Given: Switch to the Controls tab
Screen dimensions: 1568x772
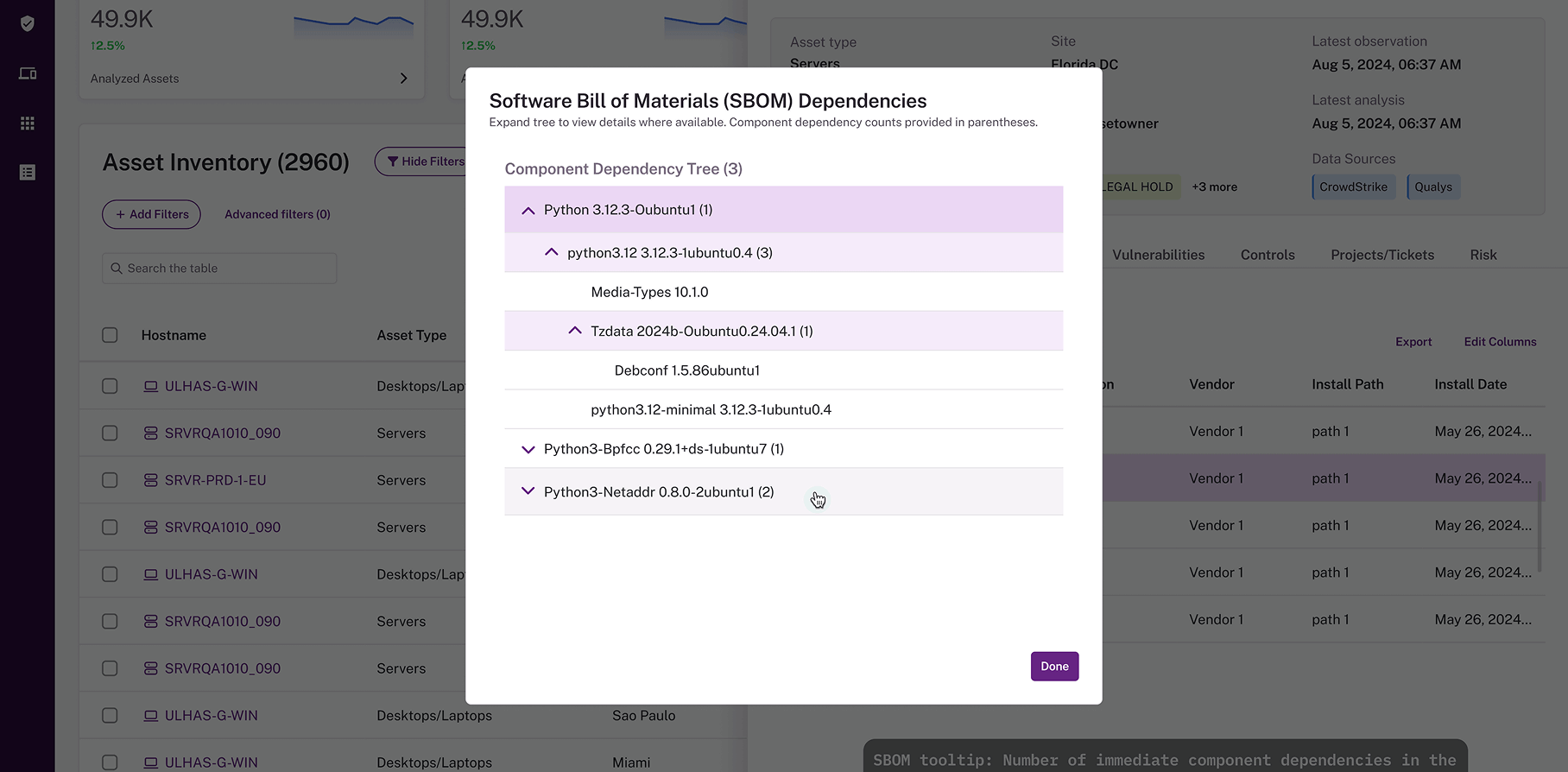Looking at the screenshot, I should (x=1268, y=255).
